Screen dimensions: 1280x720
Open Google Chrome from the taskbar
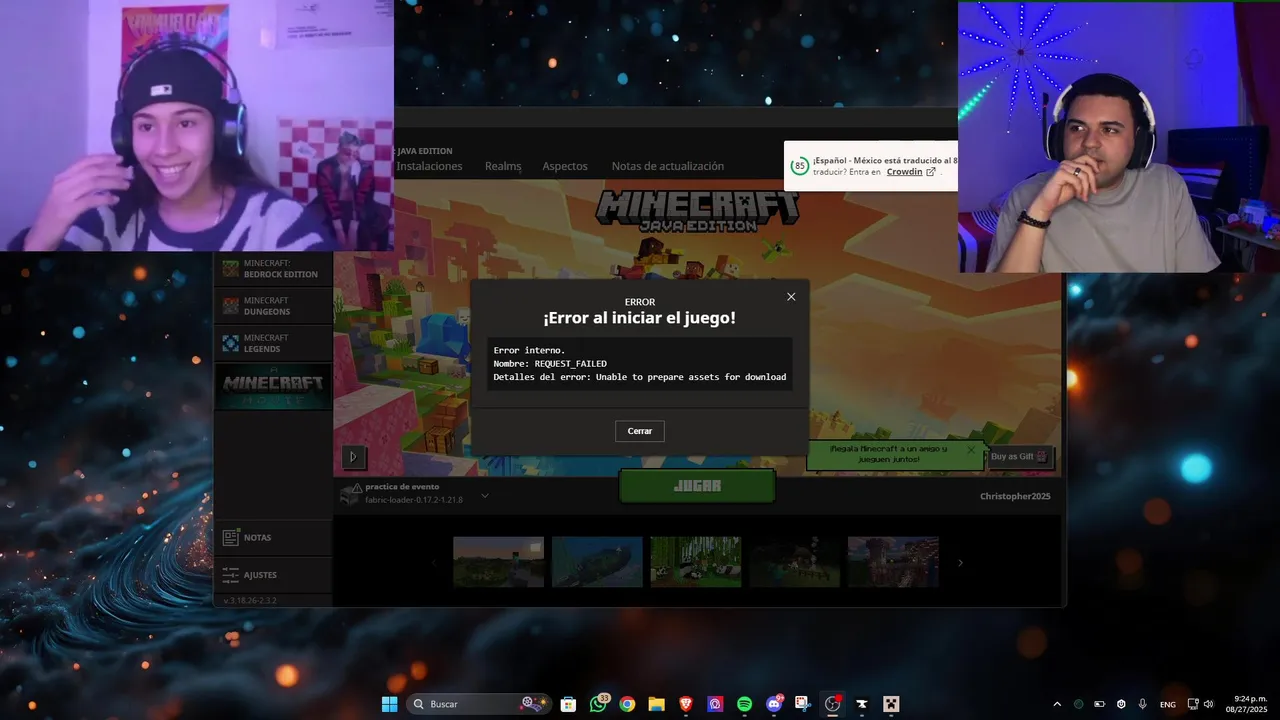(627, 704)
